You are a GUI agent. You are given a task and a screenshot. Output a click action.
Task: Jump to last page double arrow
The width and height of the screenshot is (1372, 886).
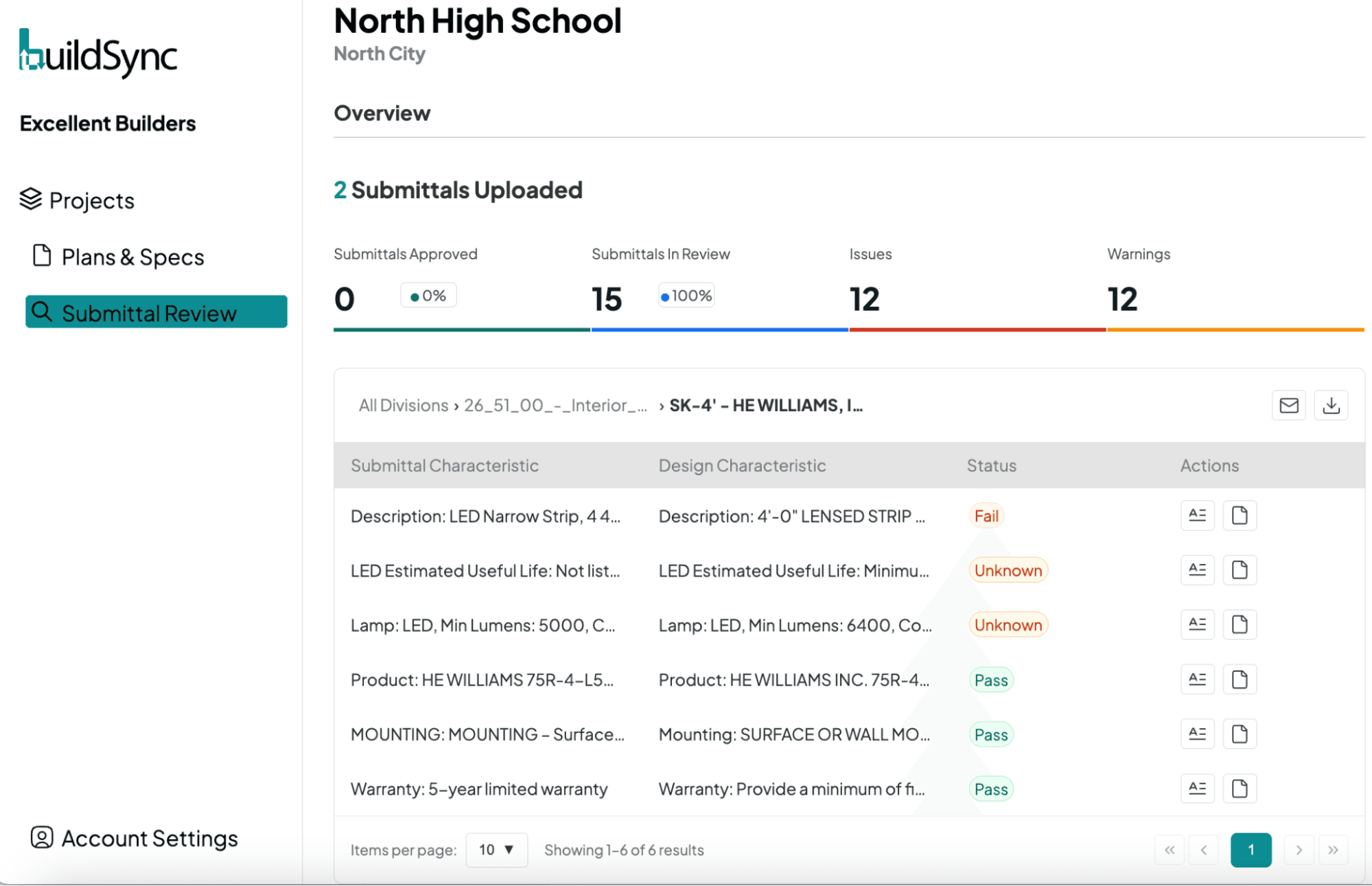pyautogui.click(x=1332, y=850)
